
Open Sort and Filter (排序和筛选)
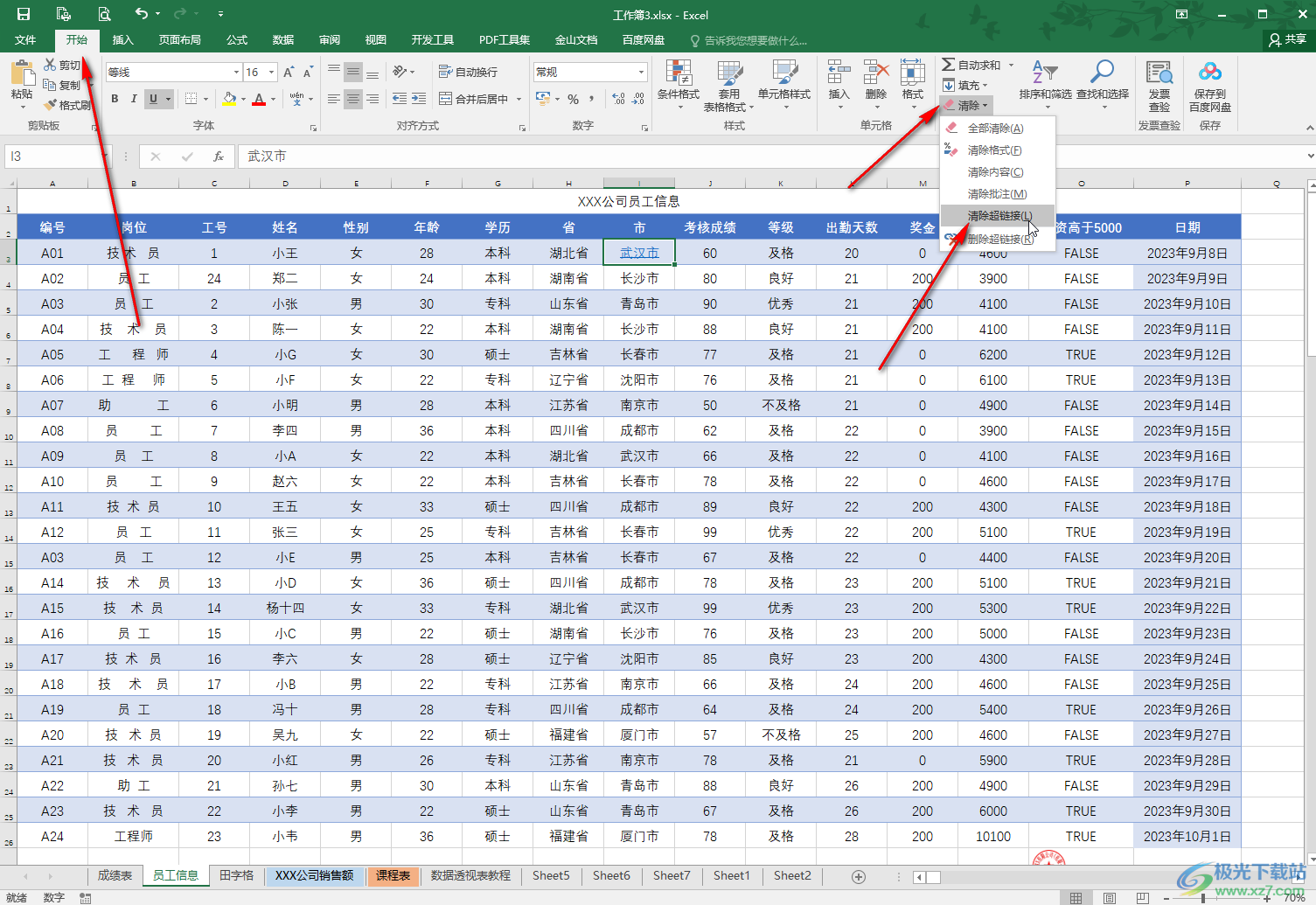point(1045,86)
